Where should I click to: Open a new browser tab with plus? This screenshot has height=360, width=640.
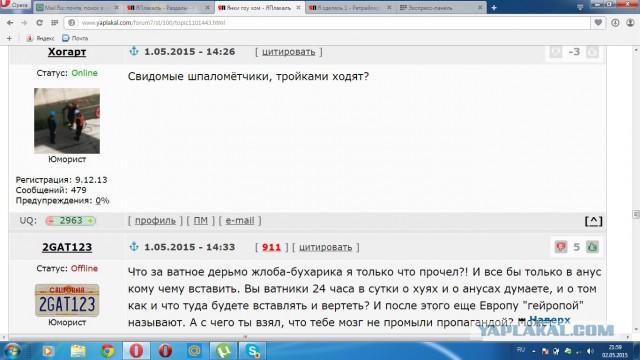494,8
